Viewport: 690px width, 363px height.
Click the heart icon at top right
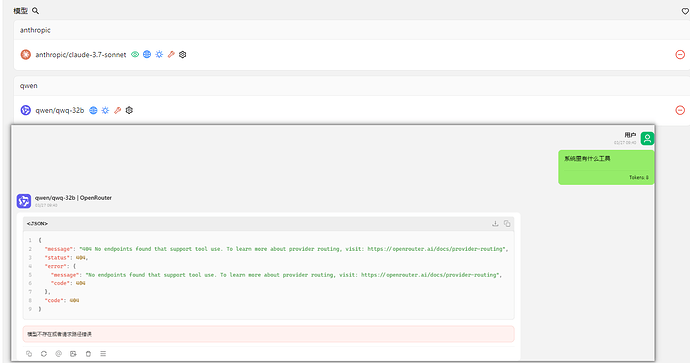[x=685, y=11]
